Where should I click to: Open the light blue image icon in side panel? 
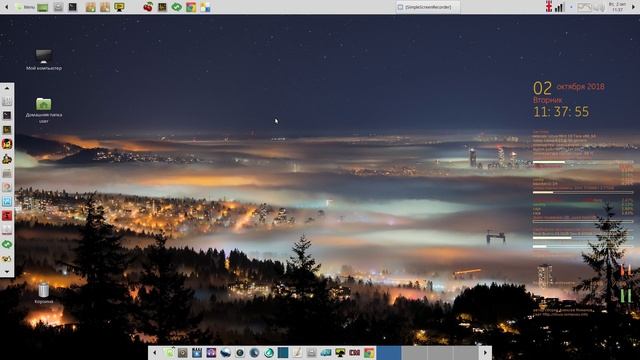tap(7, 201)
